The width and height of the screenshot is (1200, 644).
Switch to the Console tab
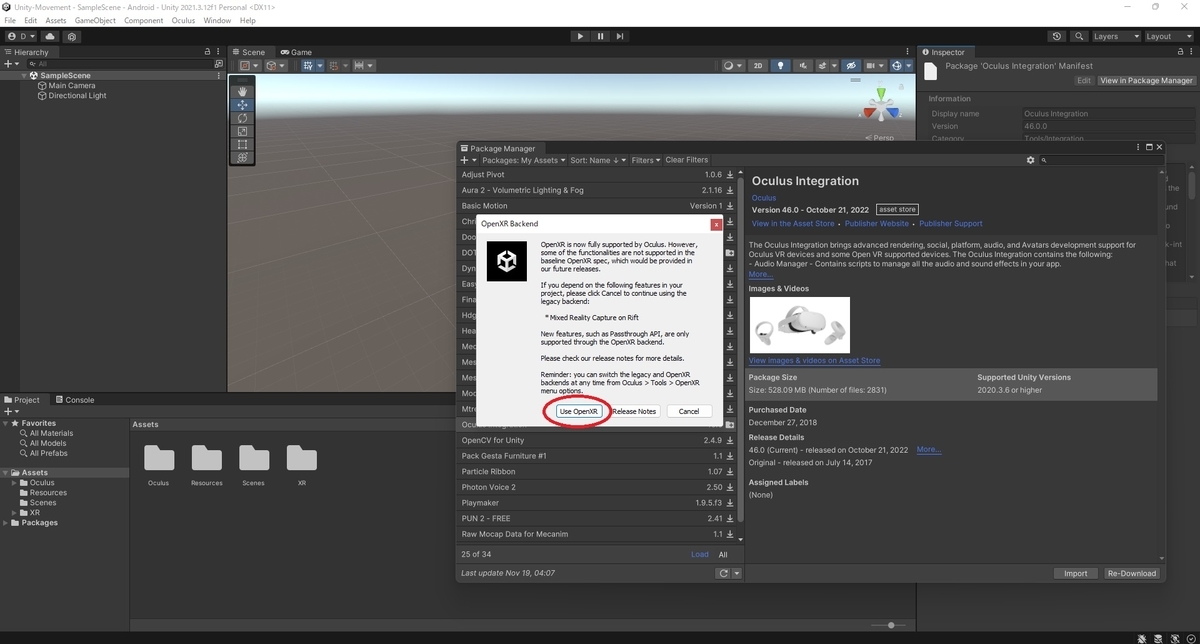[74, 400]
